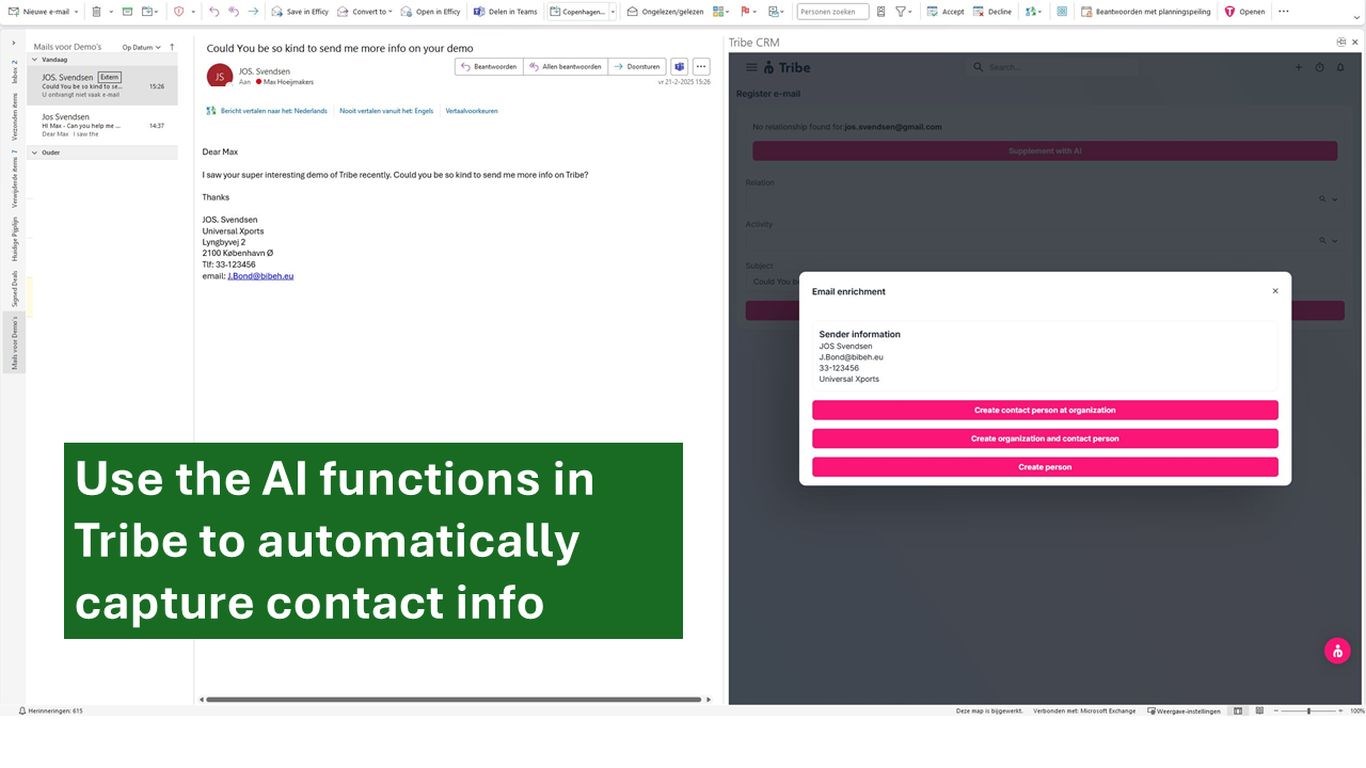Select the Jos Svendsen 14:37 email
This screenshot has width=1366, height=768.
click(102, 125)
